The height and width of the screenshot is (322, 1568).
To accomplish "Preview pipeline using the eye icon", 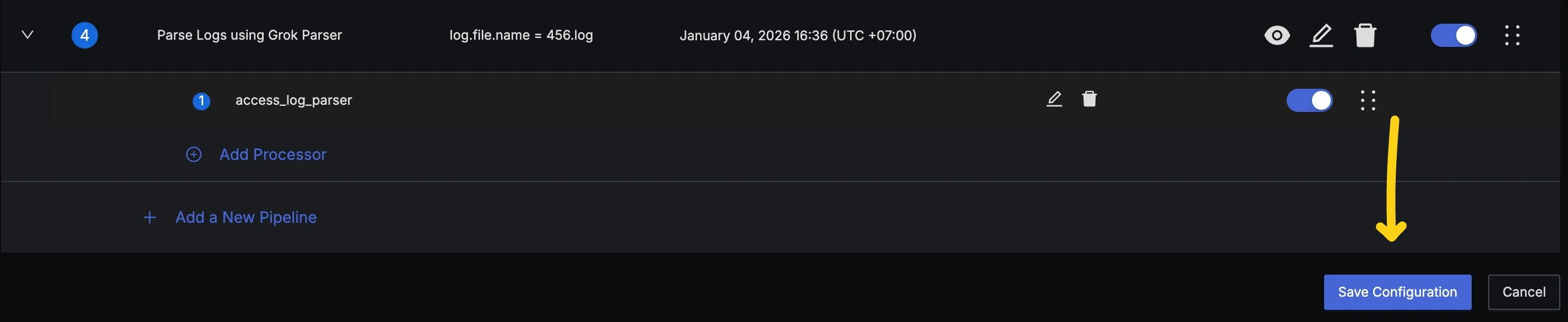I will tap(1276, 35).
